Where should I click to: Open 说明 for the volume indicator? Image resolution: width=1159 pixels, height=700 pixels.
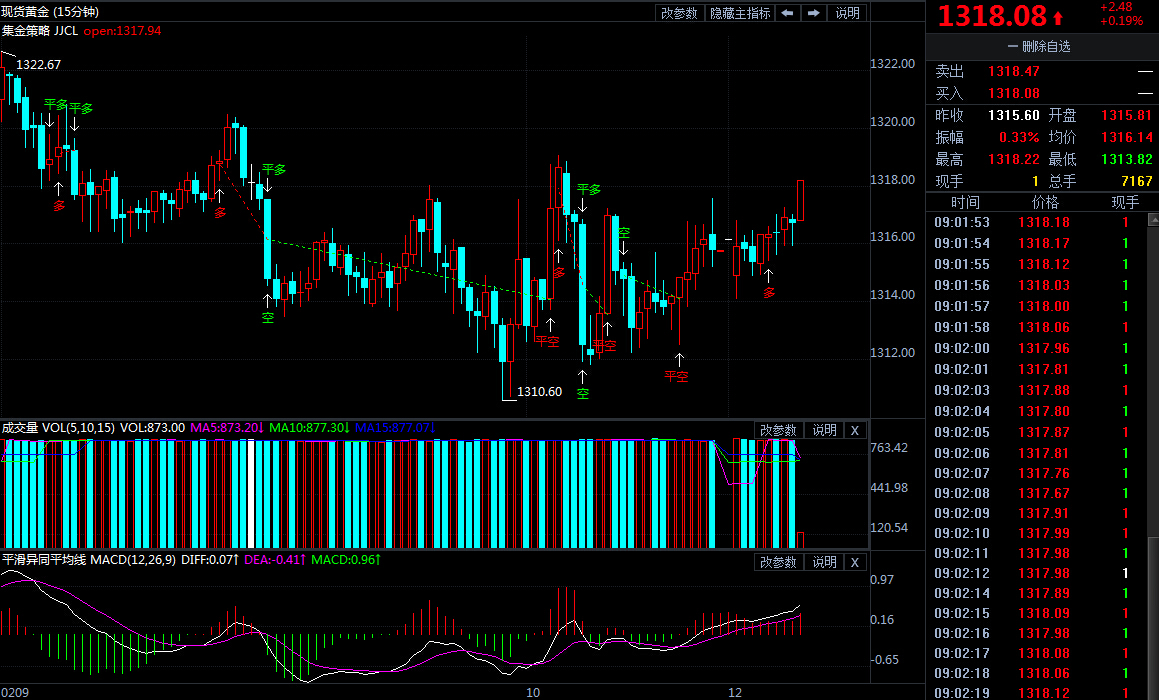tap(824, 430)
